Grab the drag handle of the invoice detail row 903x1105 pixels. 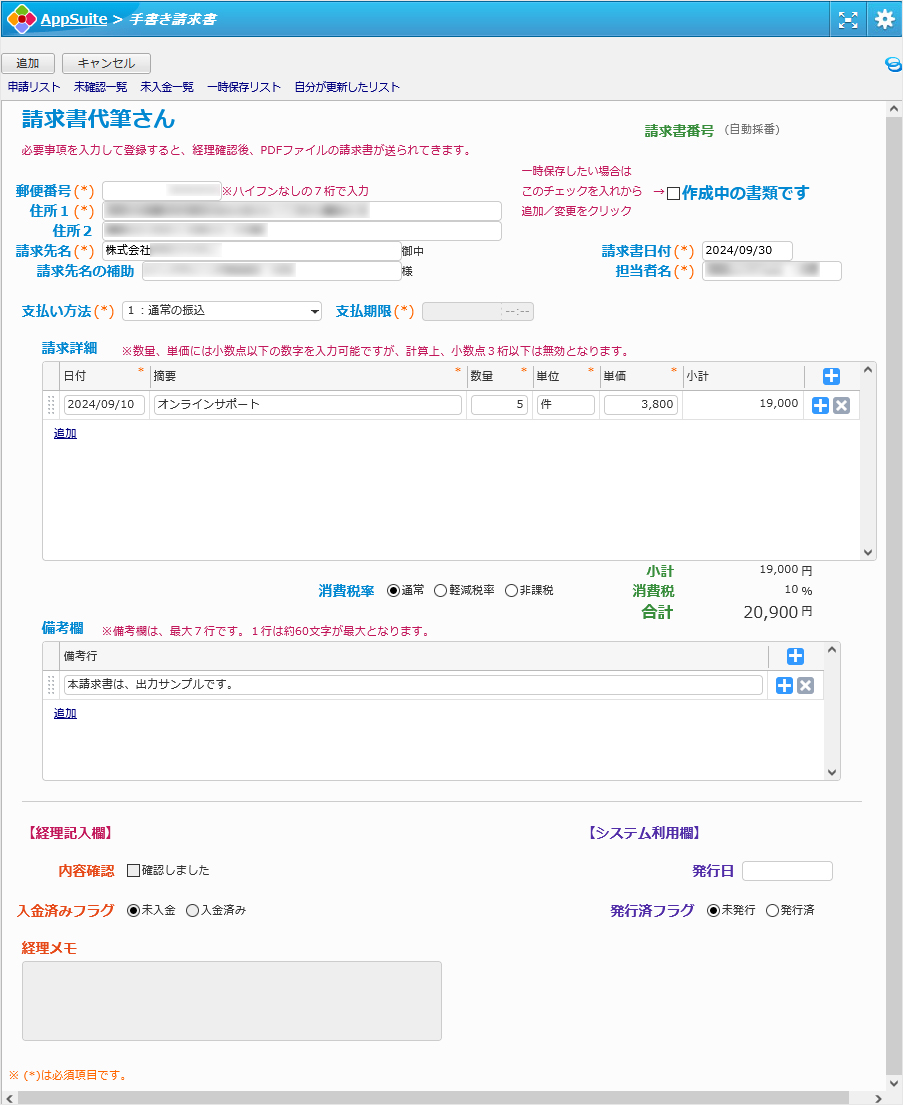[51, 405]
